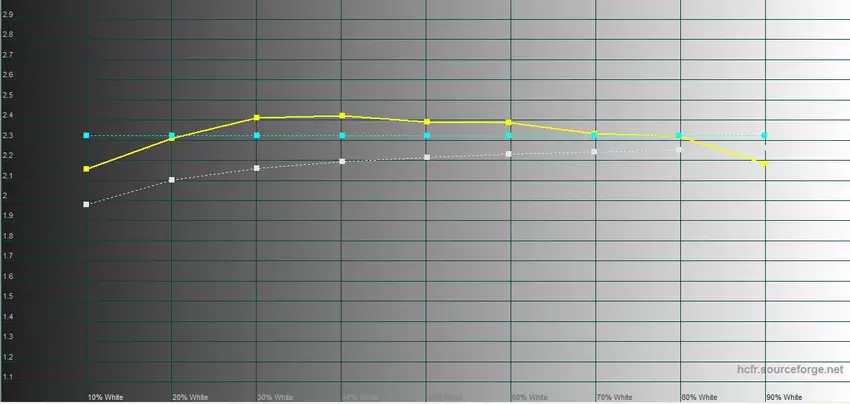Select the "70% White" x-axis label
This screenshot has height=404, width=850.
[613, 397]
